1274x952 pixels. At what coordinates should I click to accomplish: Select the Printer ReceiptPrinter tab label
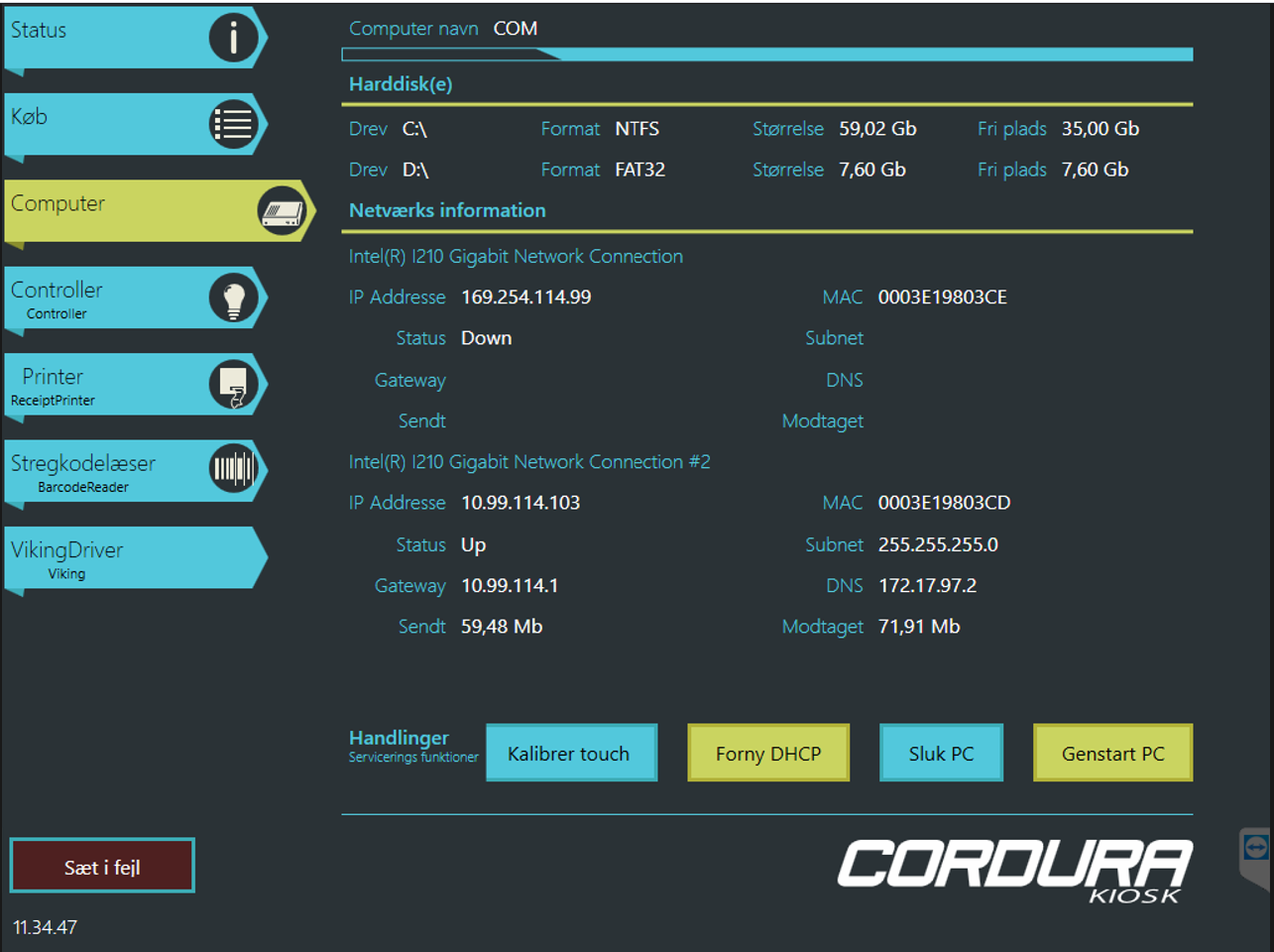(54, 386)
